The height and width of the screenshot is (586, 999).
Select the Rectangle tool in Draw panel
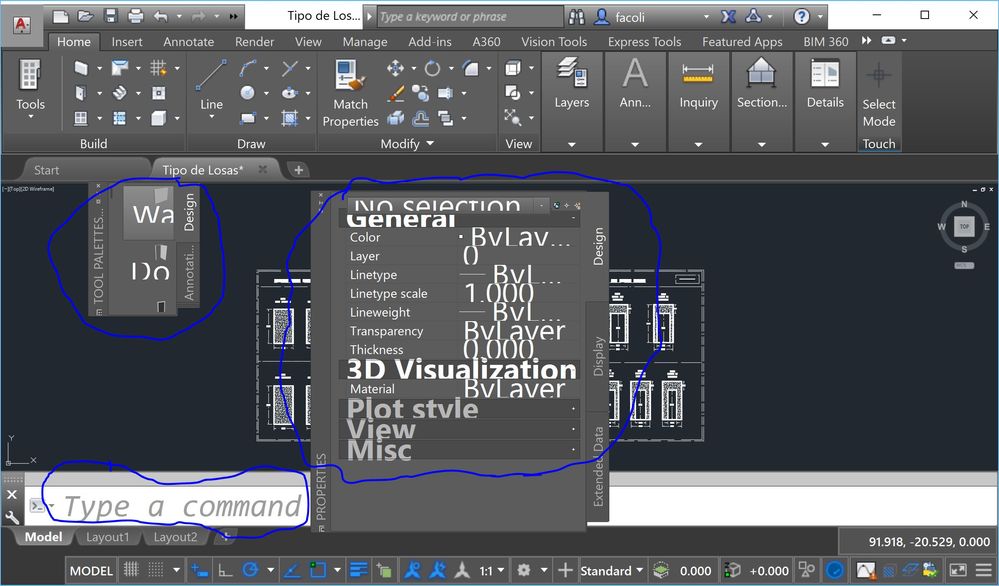pyautogui.click(x=248, y=118)
